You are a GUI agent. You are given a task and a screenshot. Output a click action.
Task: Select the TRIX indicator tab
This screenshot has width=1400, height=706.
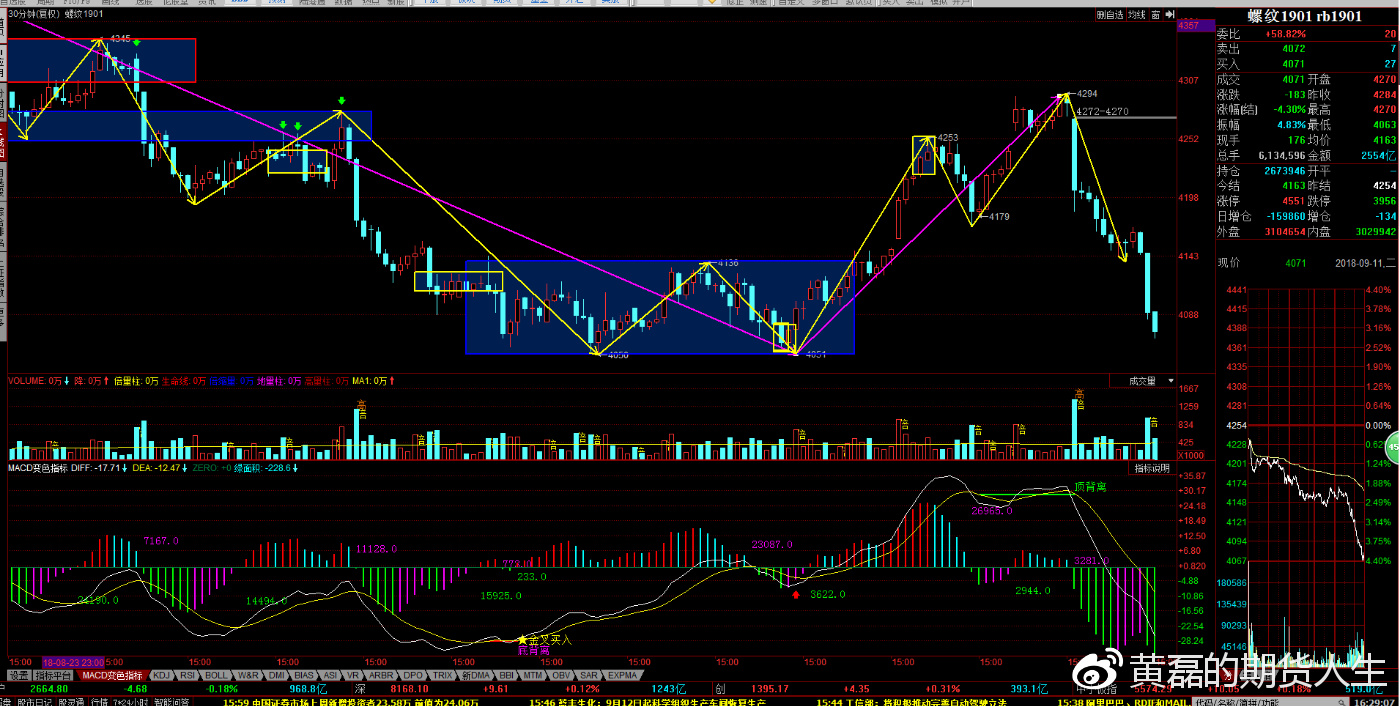coord(443,675)
